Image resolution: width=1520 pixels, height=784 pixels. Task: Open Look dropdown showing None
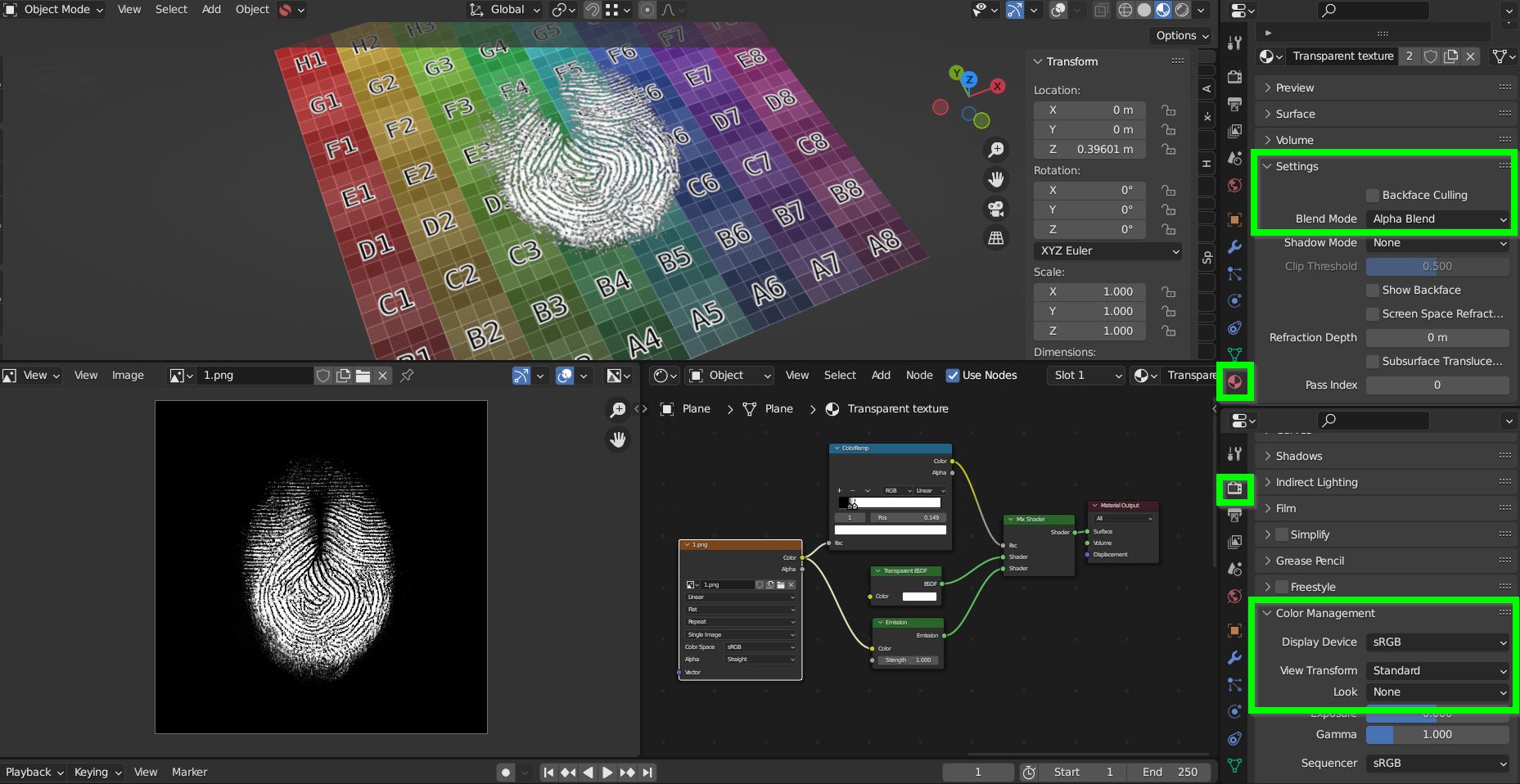click(1437, 692)
